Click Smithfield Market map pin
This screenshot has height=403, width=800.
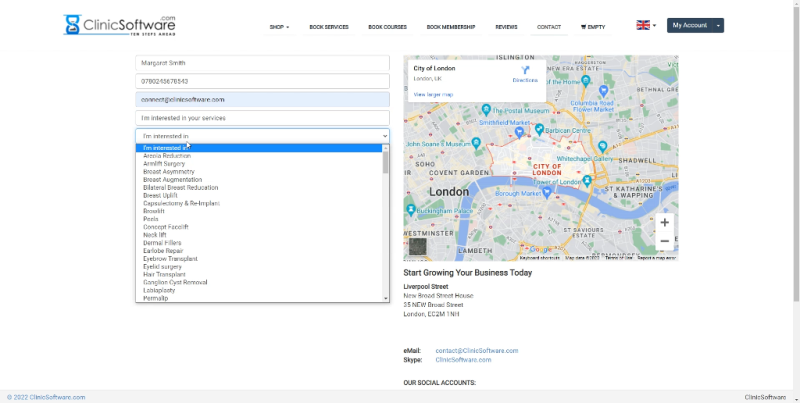point(519,132)
